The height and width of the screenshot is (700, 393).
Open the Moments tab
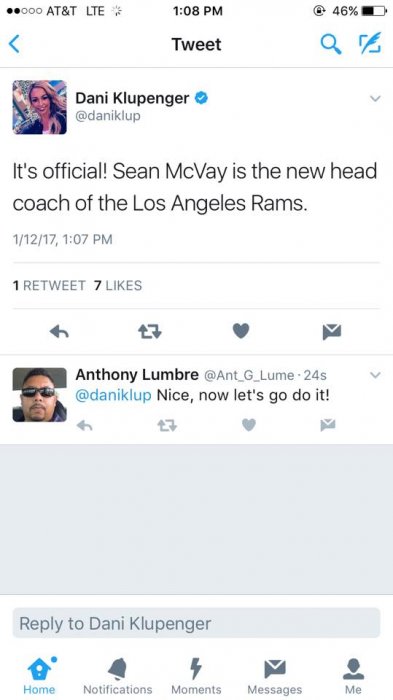coord(196,676)
